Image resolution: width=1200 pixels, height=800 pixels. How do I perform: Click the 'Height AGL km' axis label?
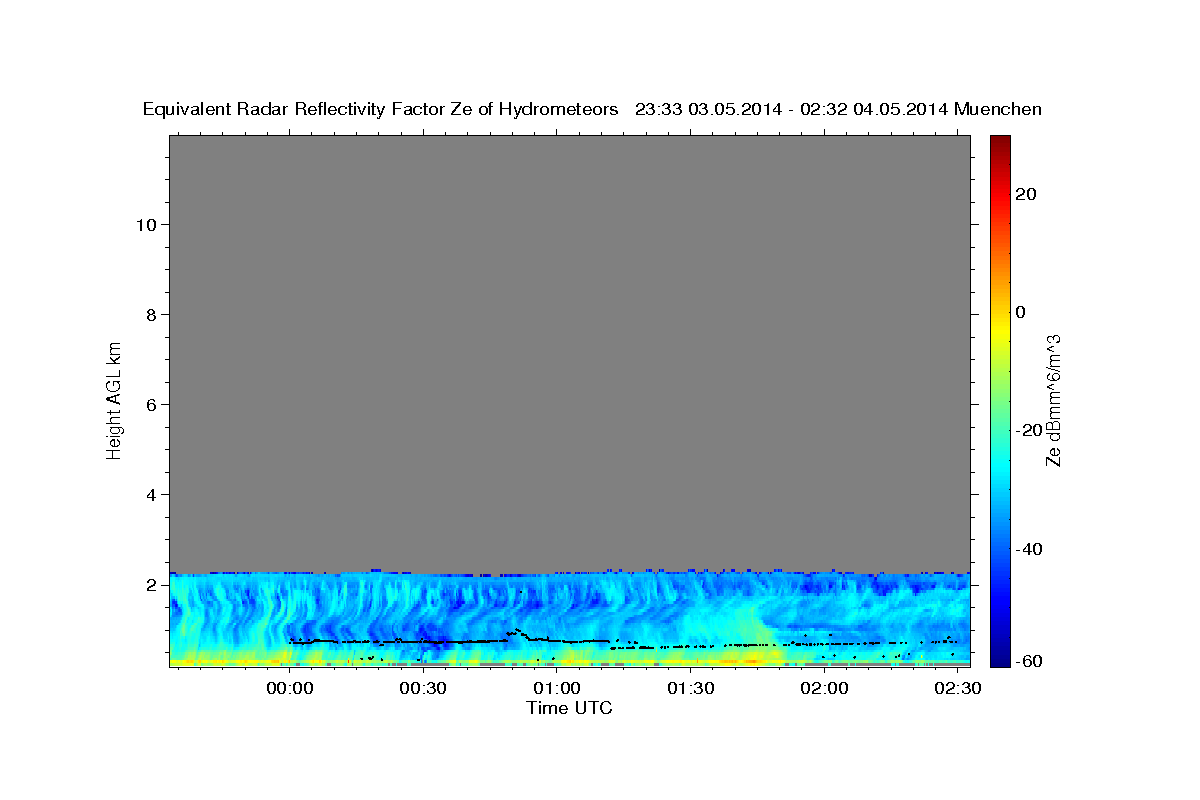(x=114, y=399)
